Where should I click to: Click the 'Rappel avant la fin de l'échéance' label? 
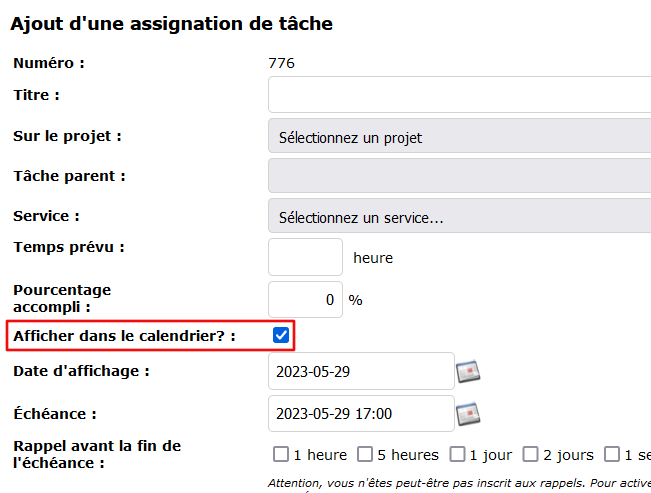point(97,454)
